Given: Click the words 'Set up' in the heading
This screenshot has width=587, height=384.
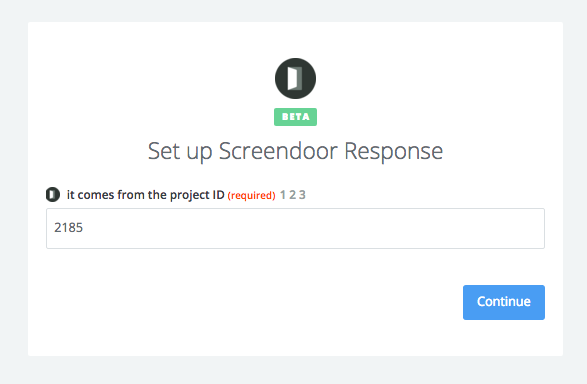Looking at the screenshot, I should pos(180,152).
